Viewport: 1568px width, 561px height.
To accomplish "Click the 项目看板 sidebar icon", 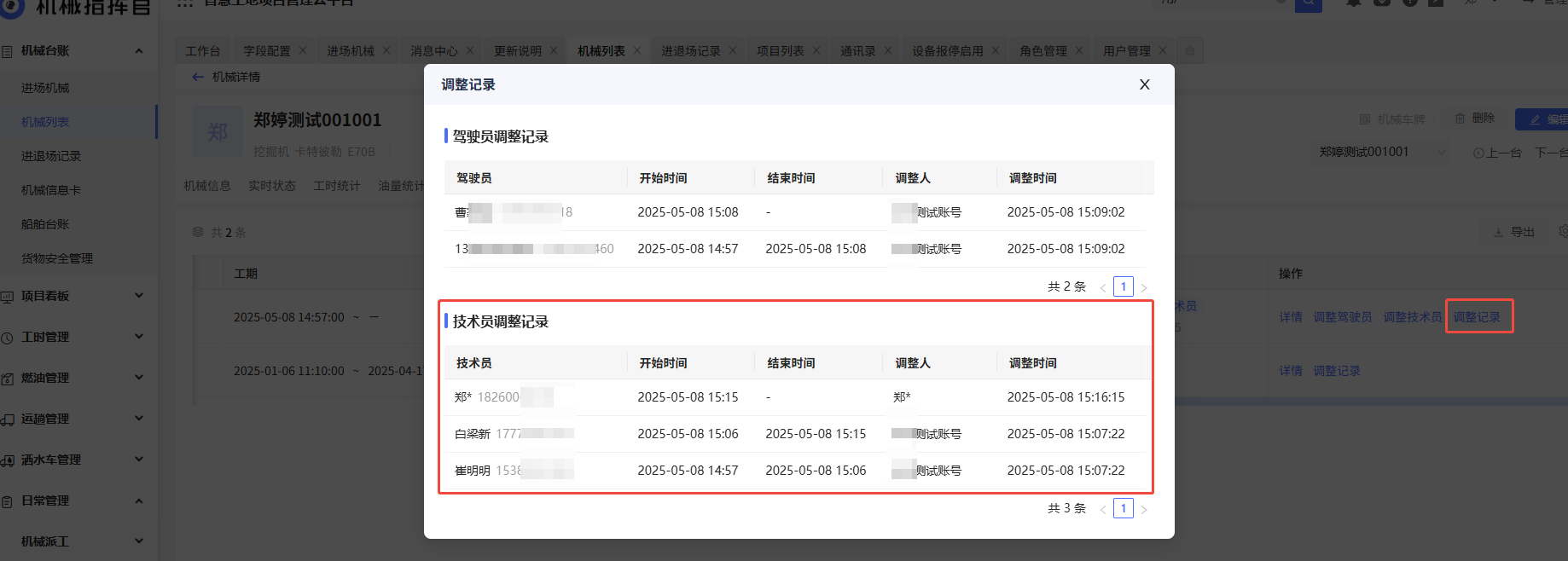I will pyautogui.click(x=7, y=297).
